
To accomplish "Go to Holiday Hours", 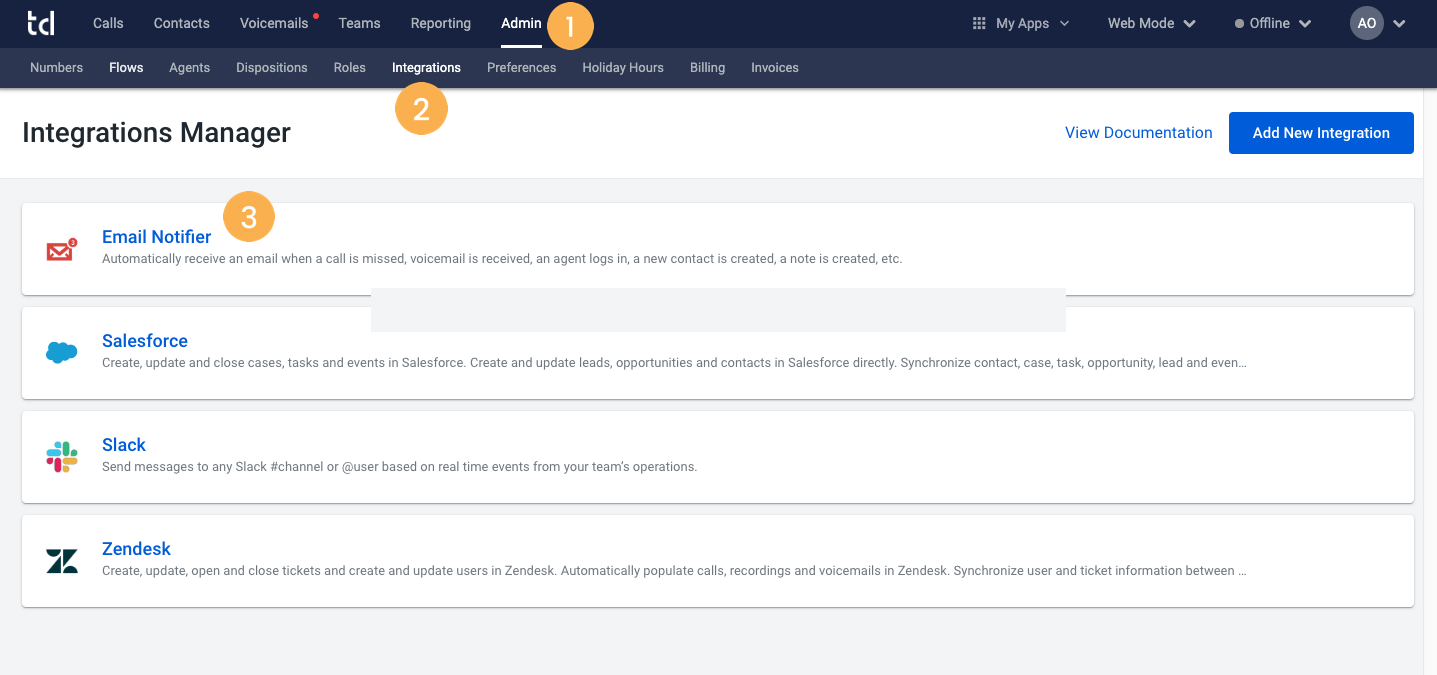I will (623, 67).
